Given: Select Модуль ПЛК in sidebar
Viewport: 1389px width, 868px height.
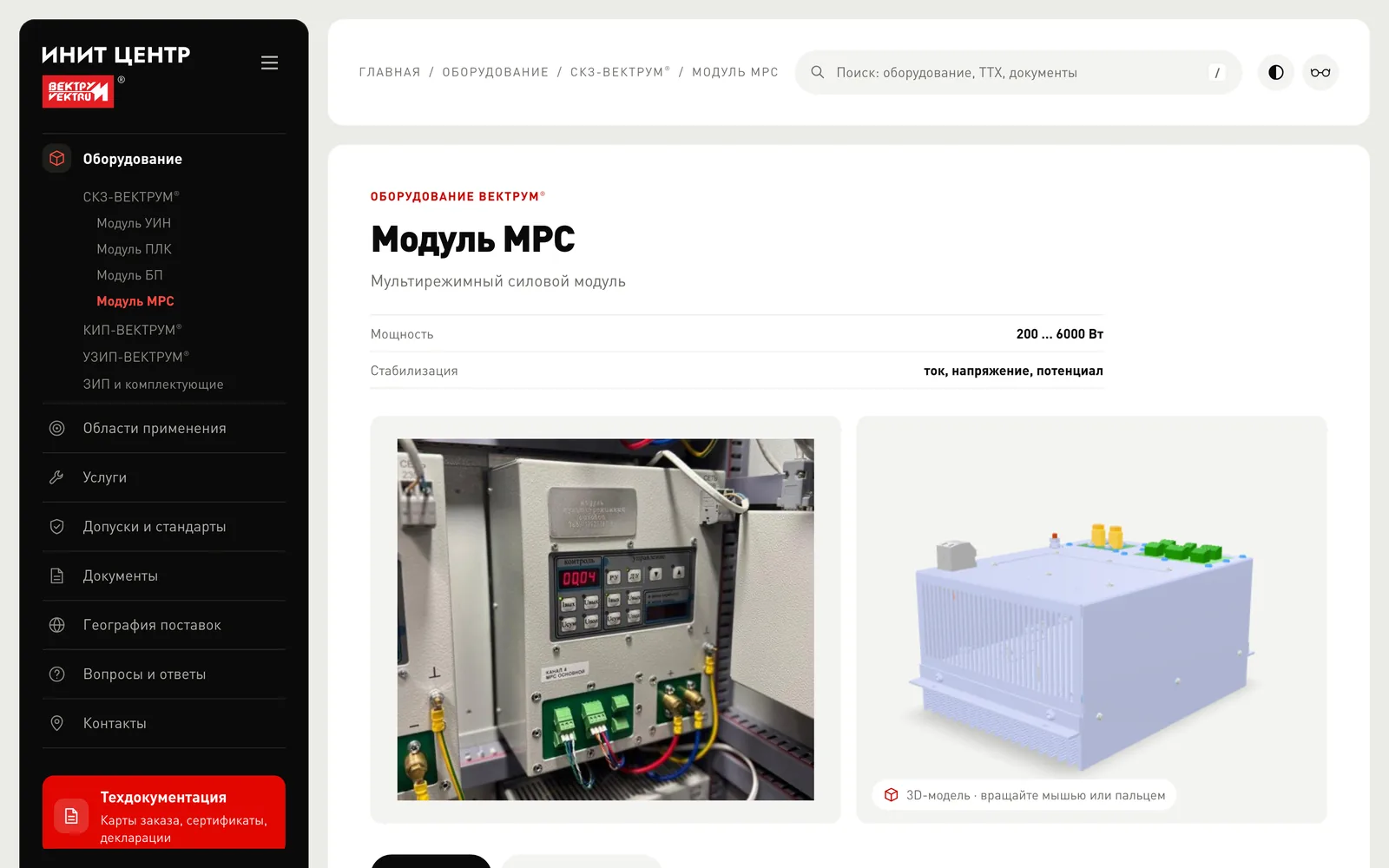Looking at the screenshot, I should (134, 249).
